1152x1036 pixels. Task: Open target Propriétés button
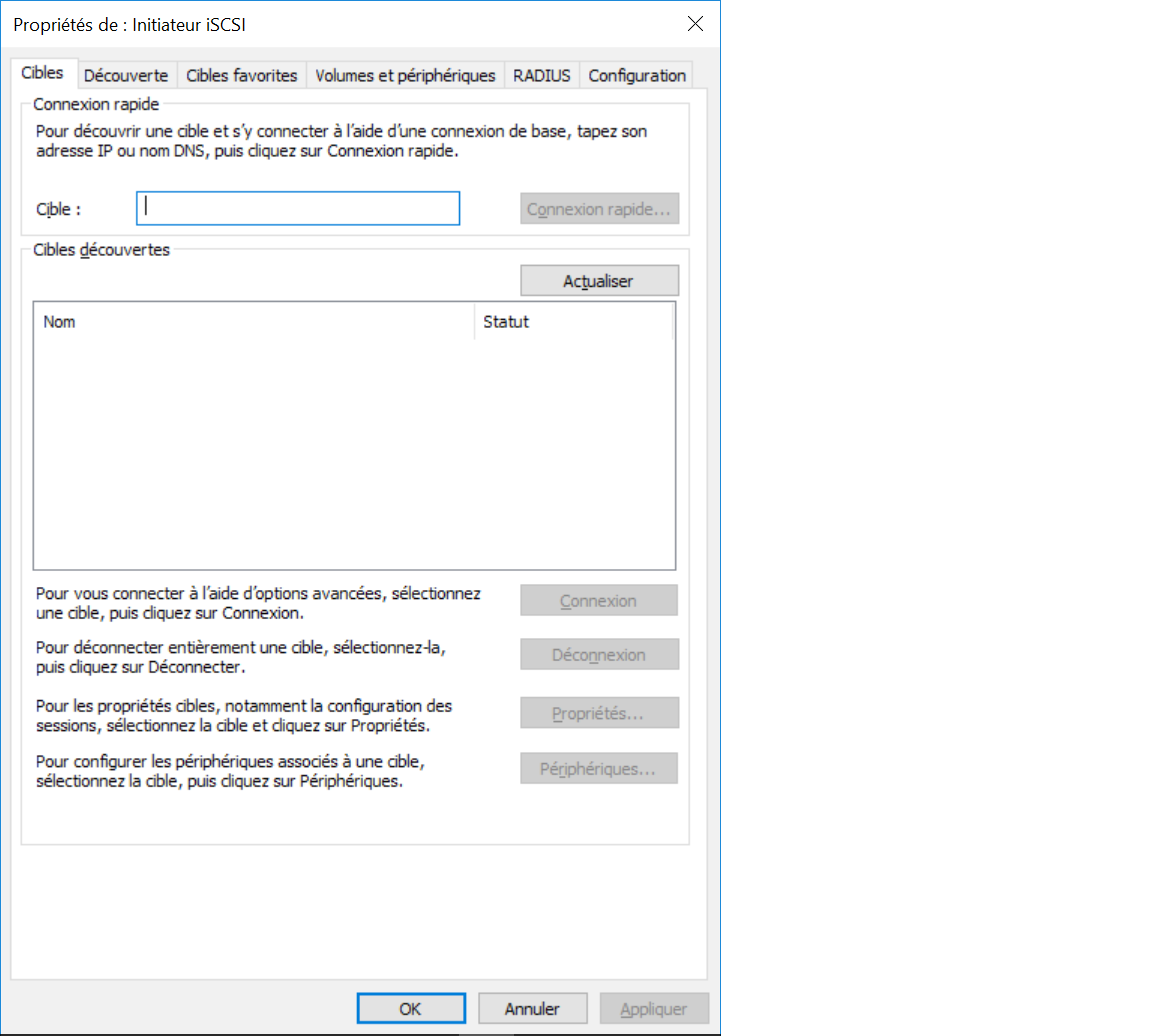point(599,714)
